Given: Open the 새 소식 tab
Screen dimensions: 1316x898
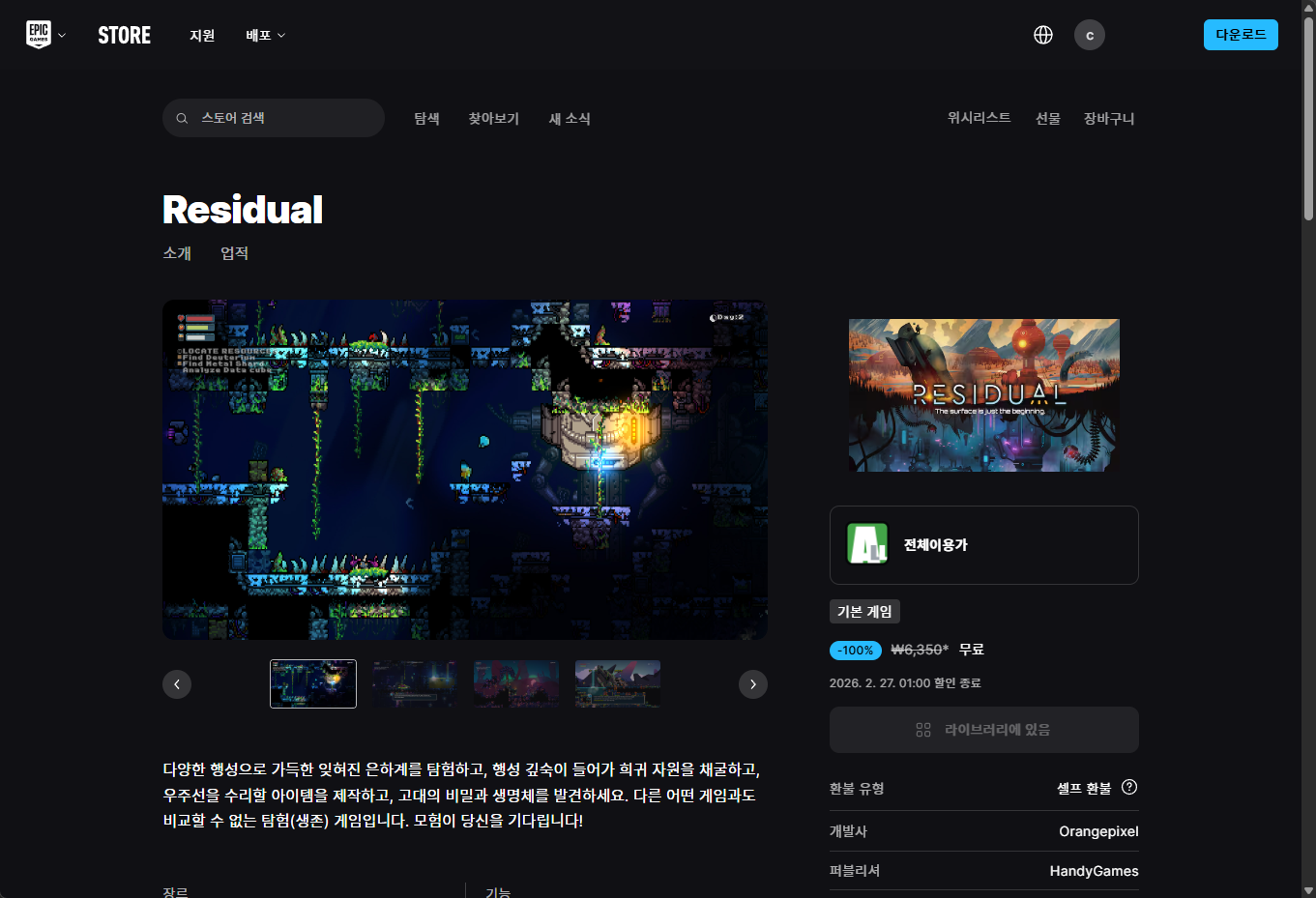Looking at the screenshot, I should 570,118.
